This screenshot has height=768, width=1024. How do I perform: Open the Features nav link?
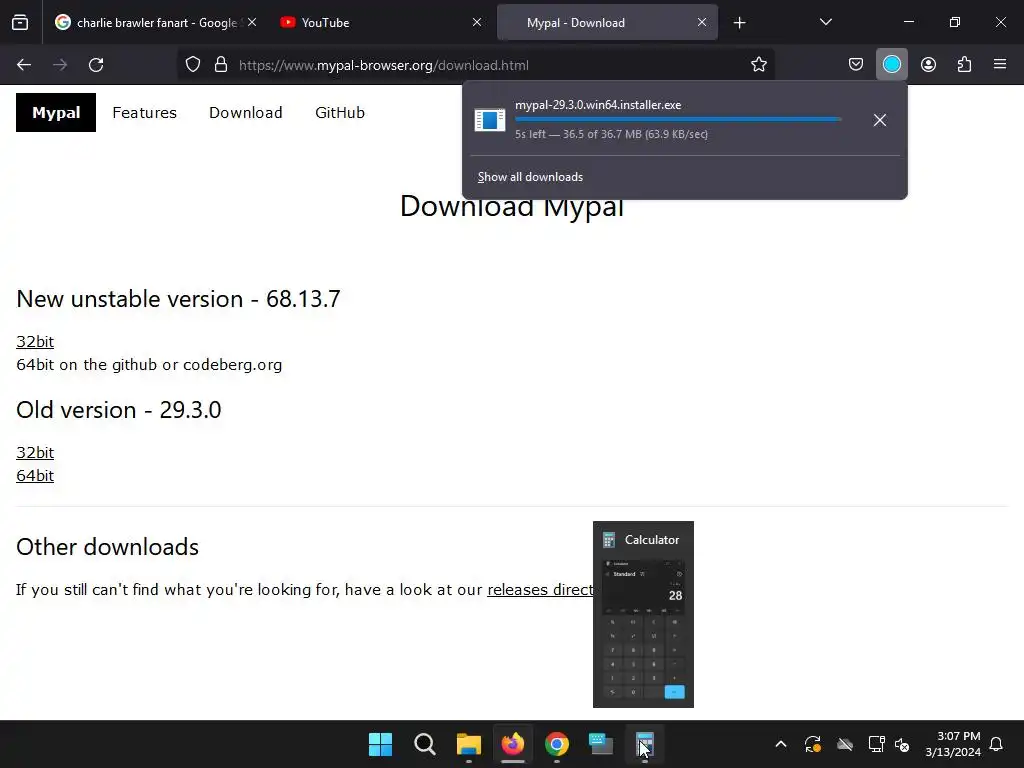click(x=144, y=112)
